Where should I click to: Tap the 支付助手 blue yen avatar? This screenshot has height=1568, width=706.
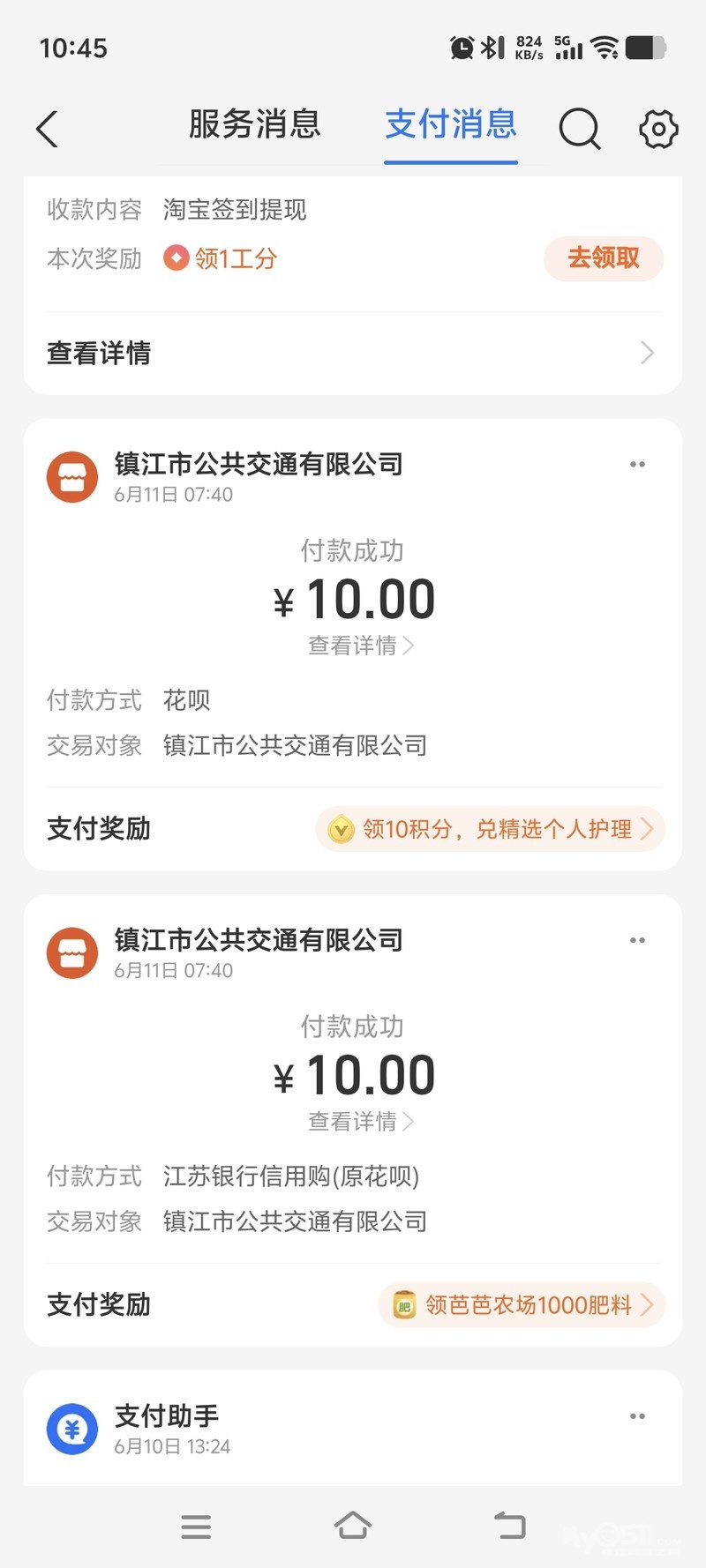[x=72, y=1429]
